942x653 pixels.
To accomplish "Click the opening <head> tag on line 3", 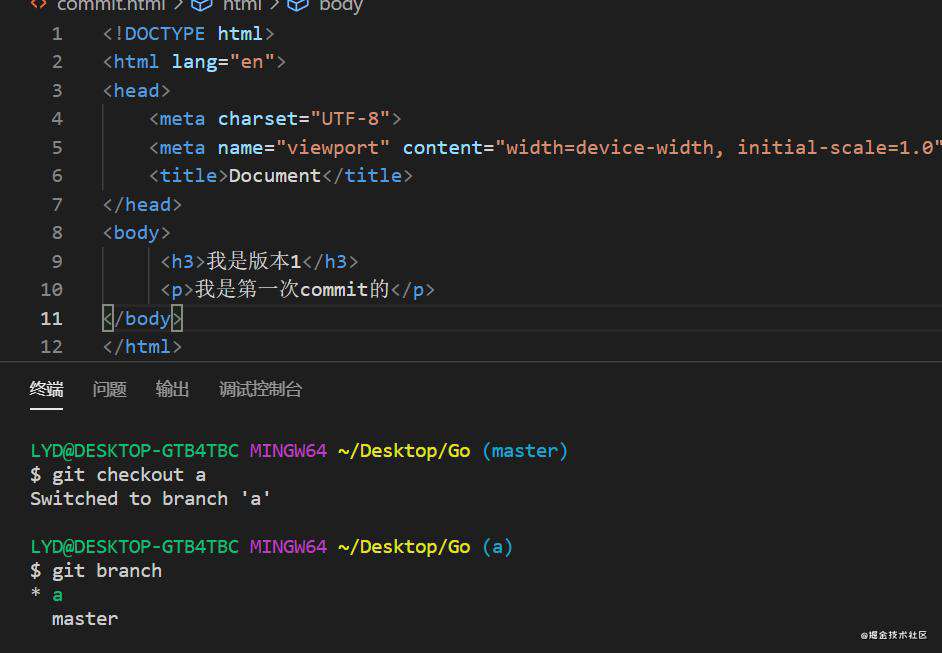I will click(x=136, y=91).
